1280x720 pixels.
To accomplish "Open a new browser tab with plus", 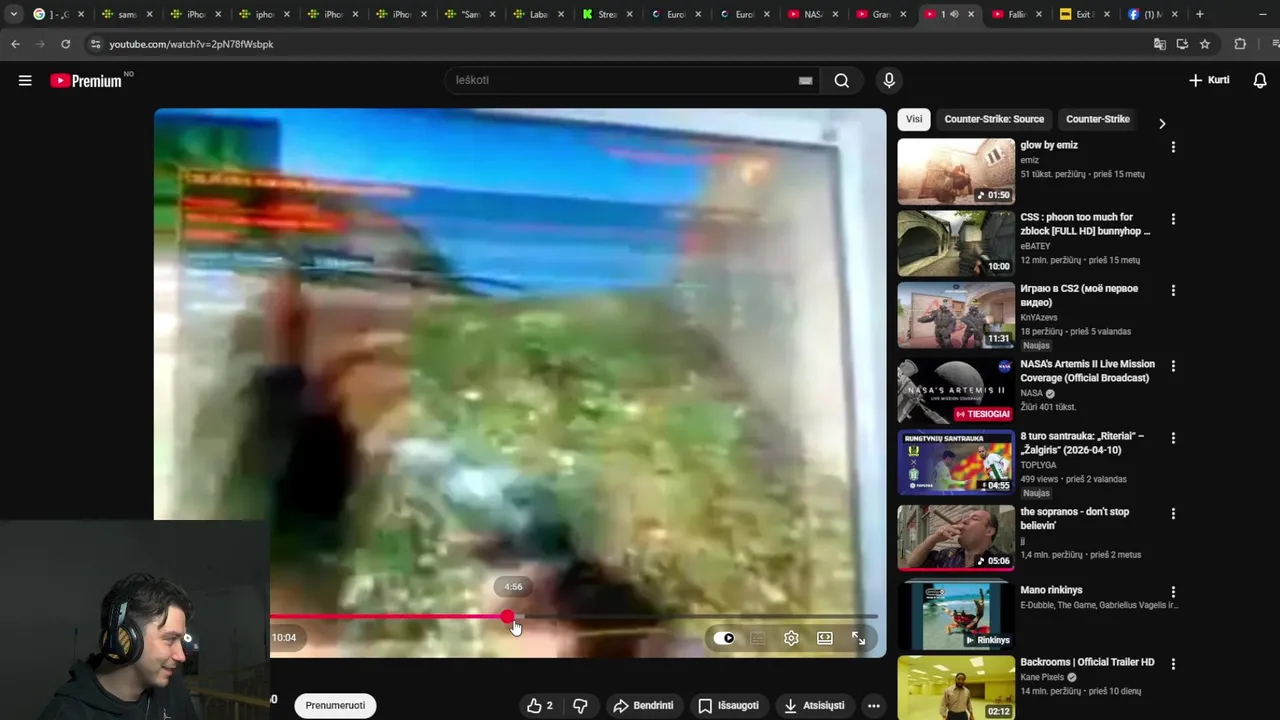I will pos(1200,14).
